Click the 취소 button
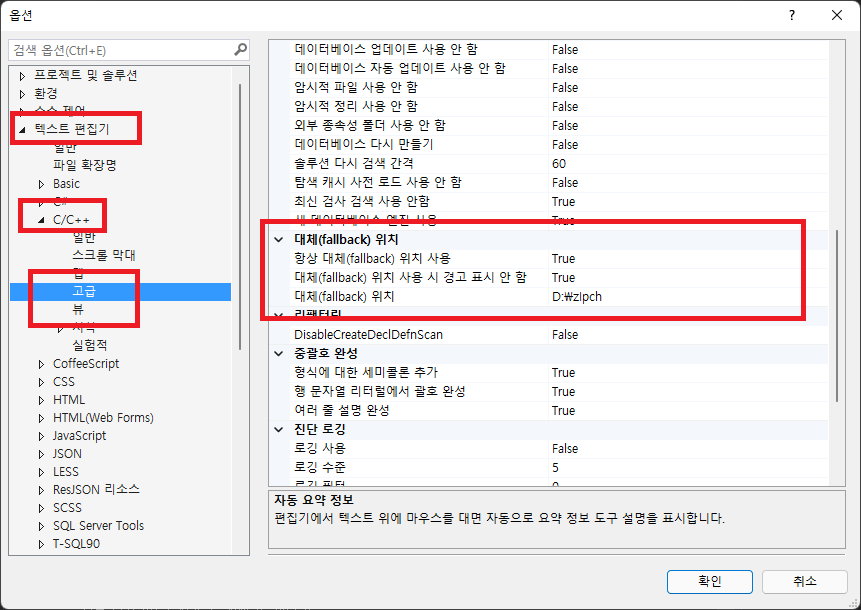 804,581
